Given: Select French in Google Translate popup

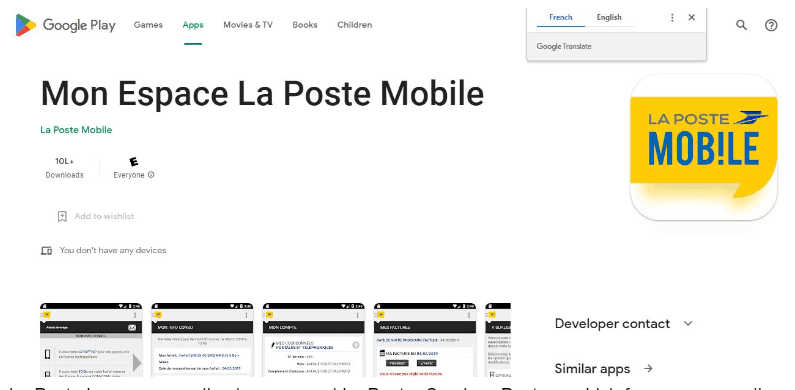Looking at the screenshot, I should tap(561, 17).
